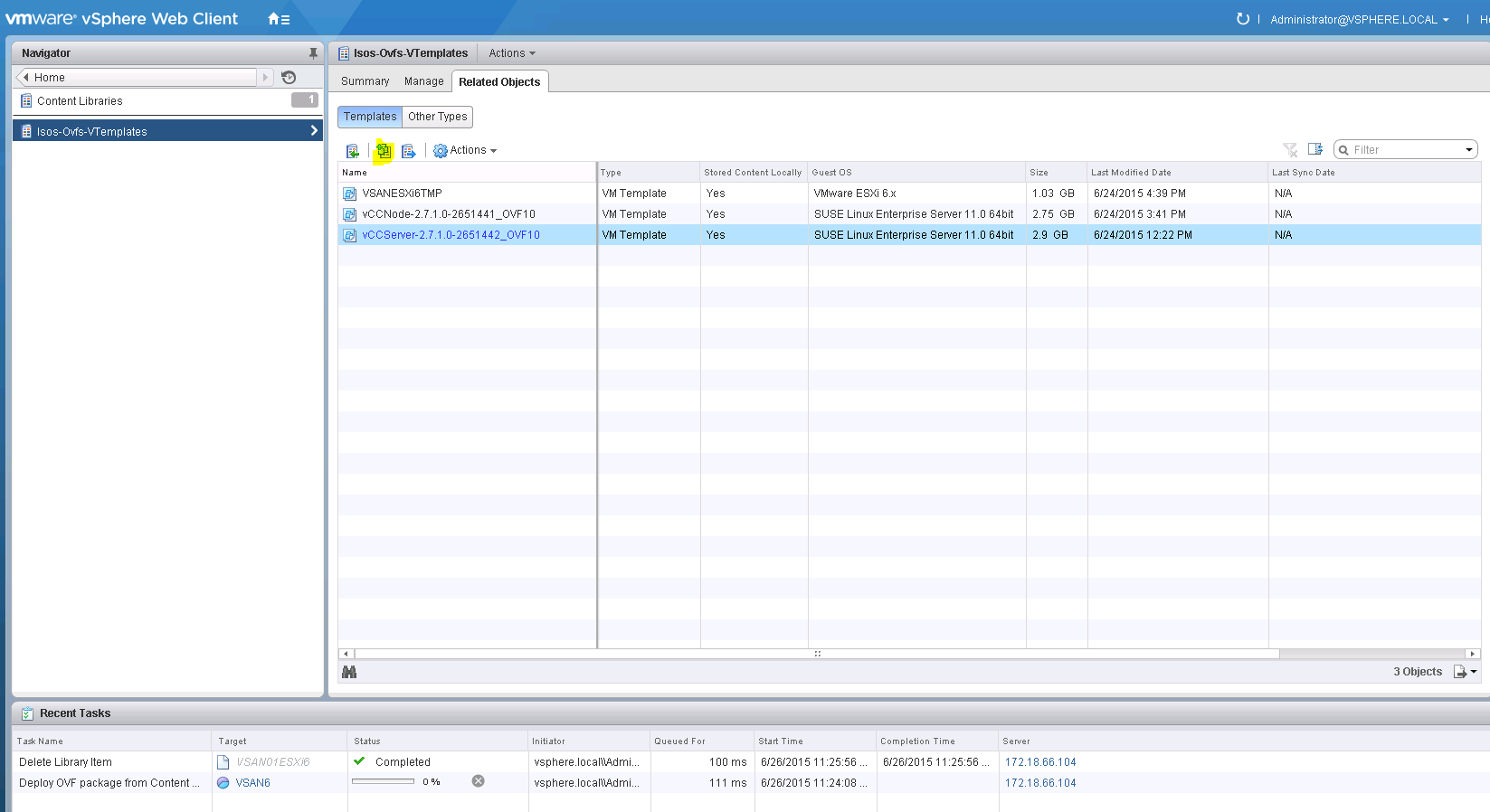Screen dimensions: 1490x812
Task: Open the Actions dropdown beside the library title
Action: coord(512,53)
